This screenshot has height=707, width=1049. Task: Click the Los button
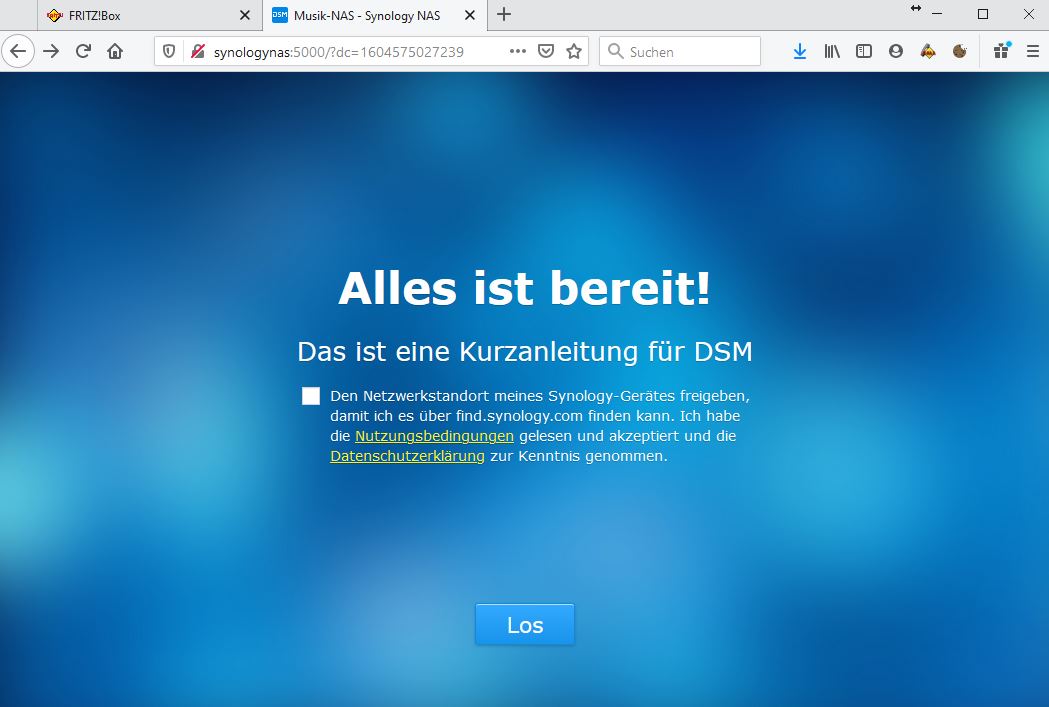524,625
